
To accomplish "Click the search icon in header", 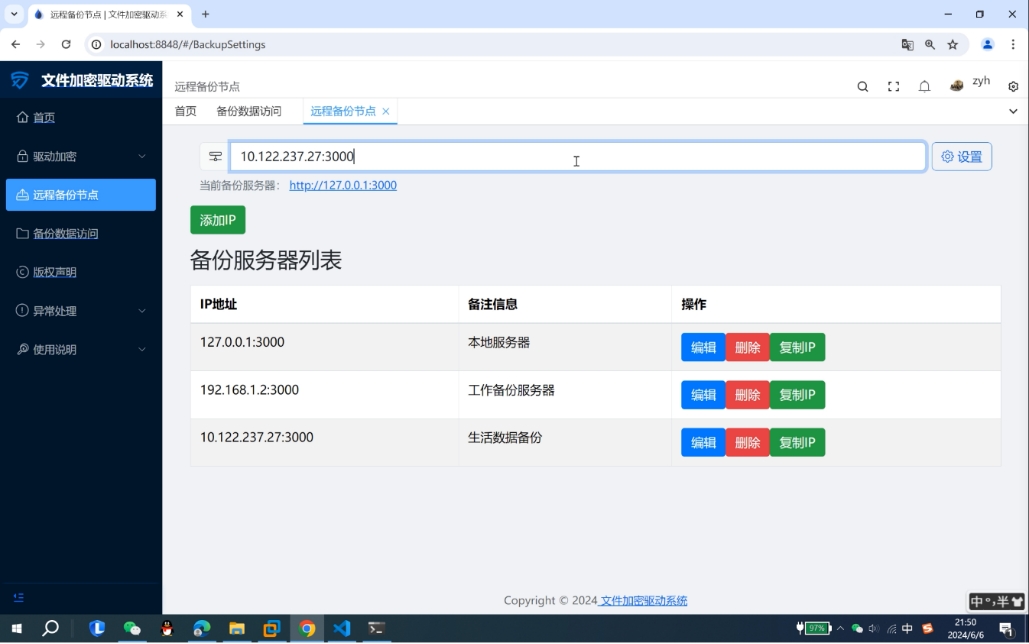I will coord(862,87).
